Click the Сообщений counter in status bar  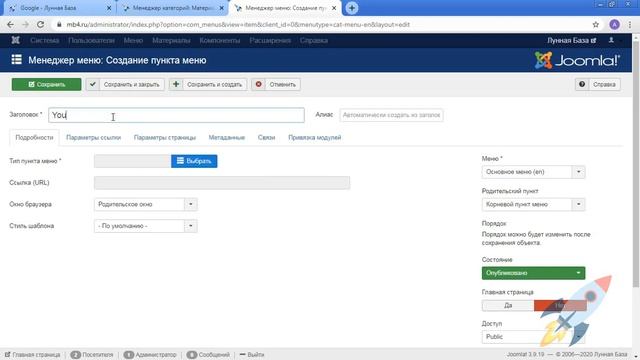point(209,355)
